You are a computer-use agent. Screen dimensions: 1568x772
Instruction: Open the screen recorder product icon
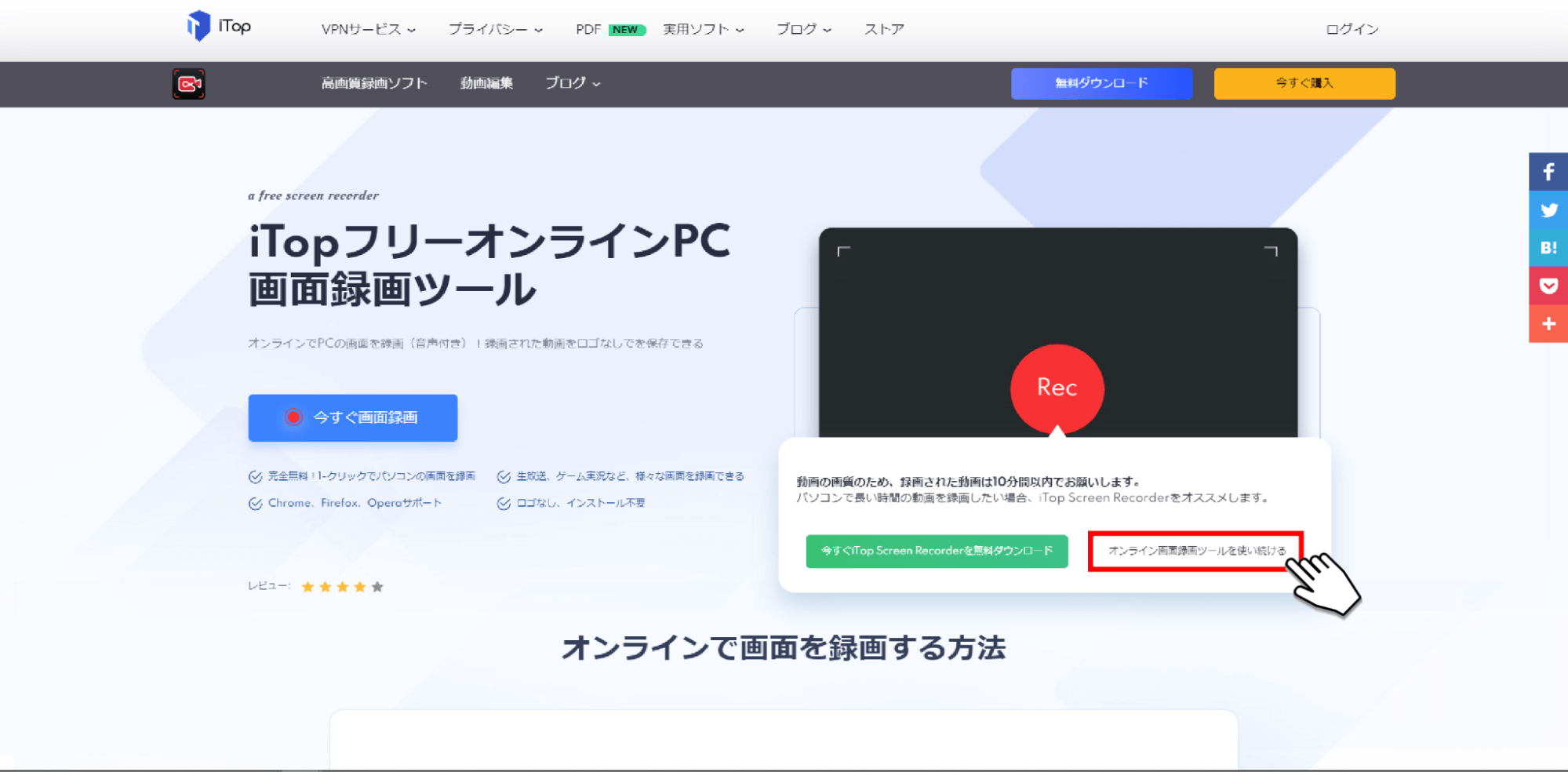pyautogui.click(x=189, y=84)
